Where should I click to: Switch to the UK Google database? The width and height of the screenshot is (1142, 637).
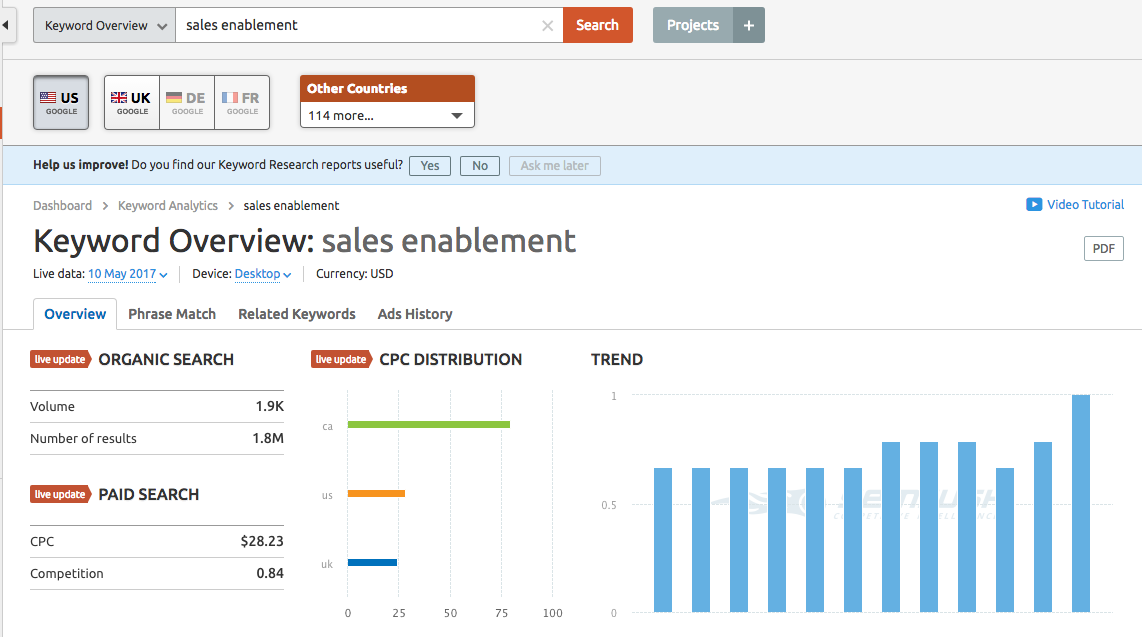(x=131, y=103)
